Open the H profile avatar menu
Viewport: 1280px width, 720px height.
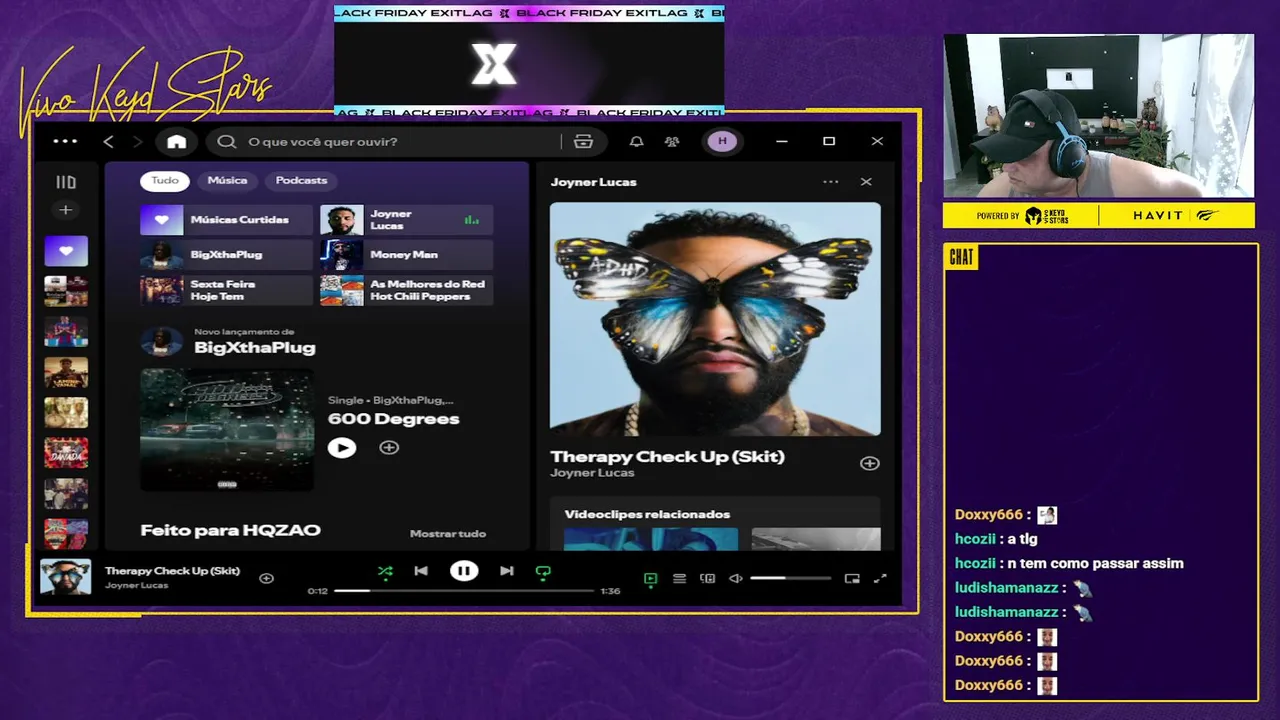[722, 142]
